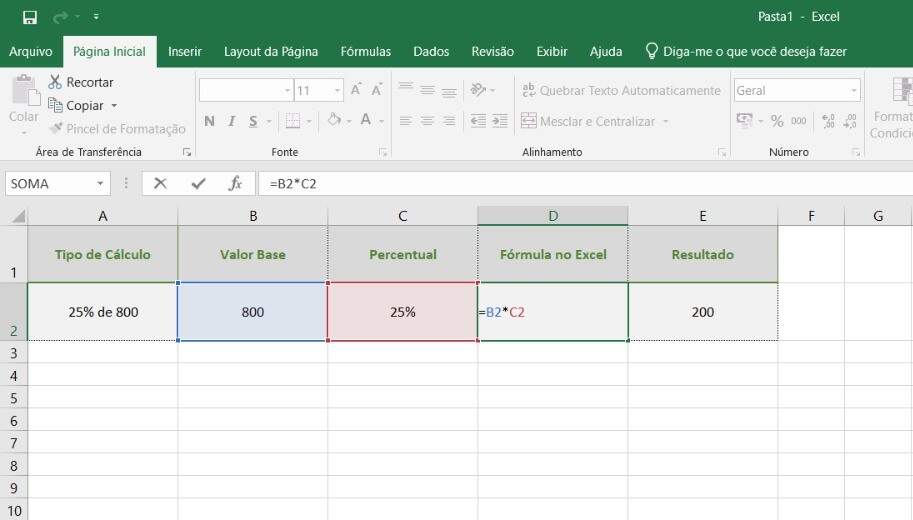913x520 pixels.
Task: Open Alinhamento group dialog launcher
Action: tap(722, 153)
